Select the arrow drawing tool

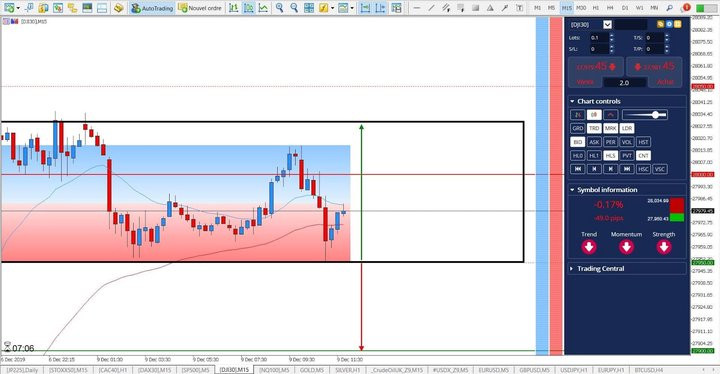pos(505,8)
